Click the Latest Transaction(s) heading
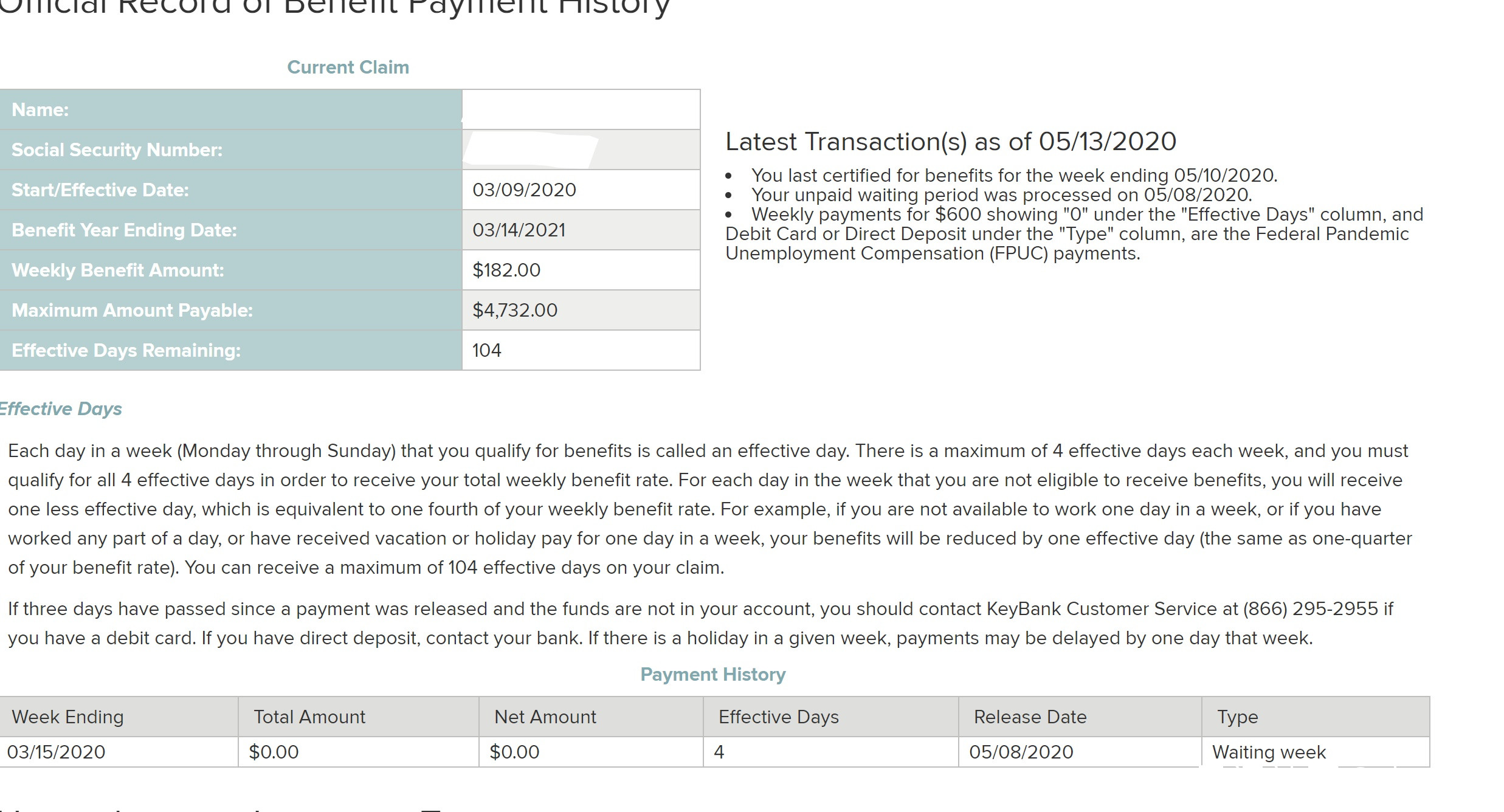This screenshot has height=812, width=1504. pyautogui.click(x=951, y=142)
